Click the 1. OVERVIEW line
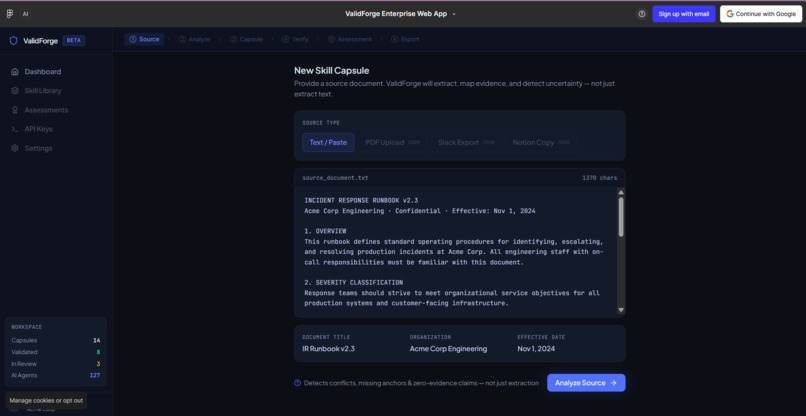The width and height of the screenshot is (806, 416). point(325,231)
